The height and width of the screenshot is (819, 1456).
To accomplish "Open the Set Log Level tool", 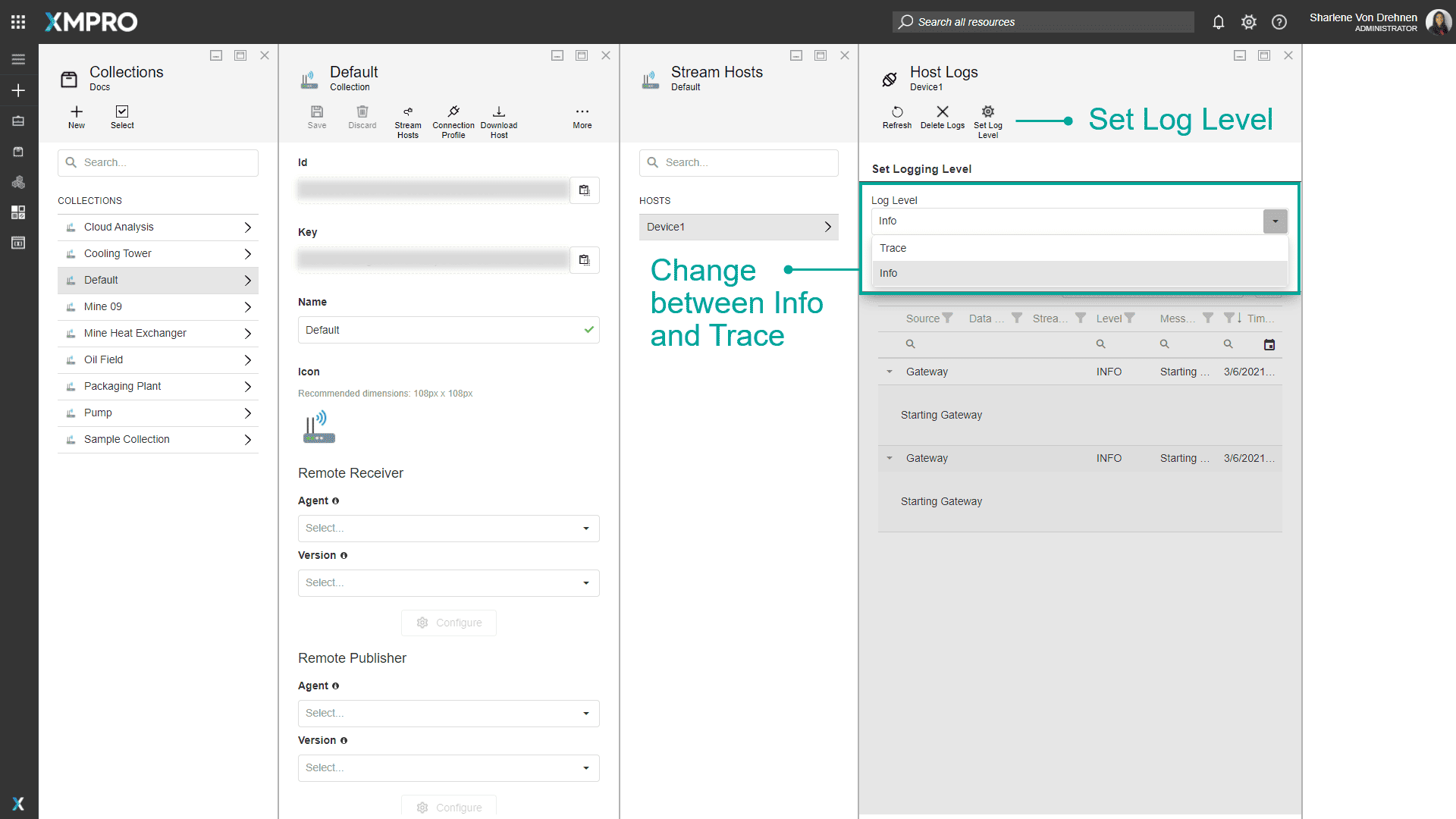I will coord(987,112).
